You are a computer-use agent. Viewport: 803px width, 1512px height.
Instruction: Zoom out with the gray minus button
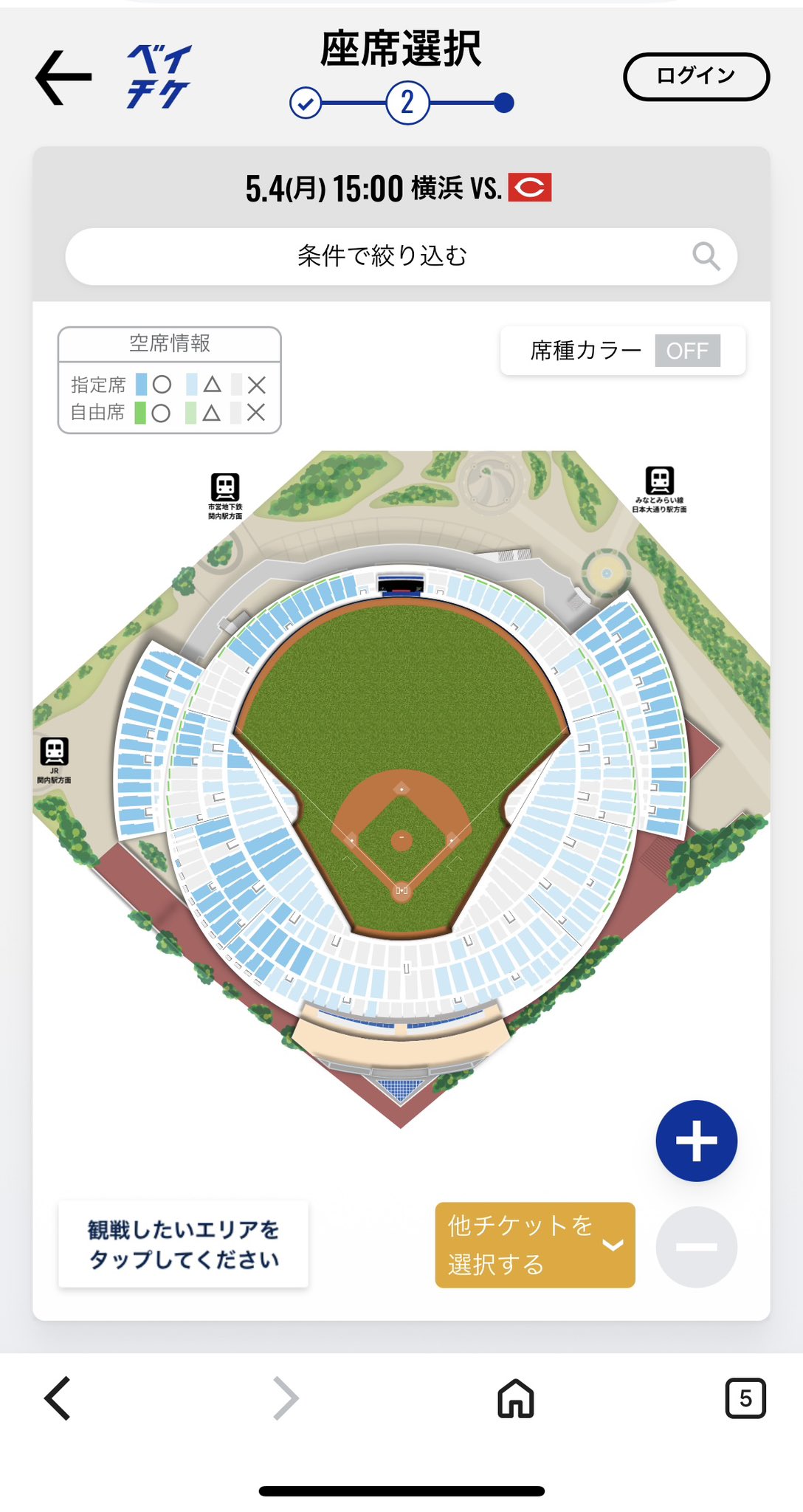click(696, 1247)
